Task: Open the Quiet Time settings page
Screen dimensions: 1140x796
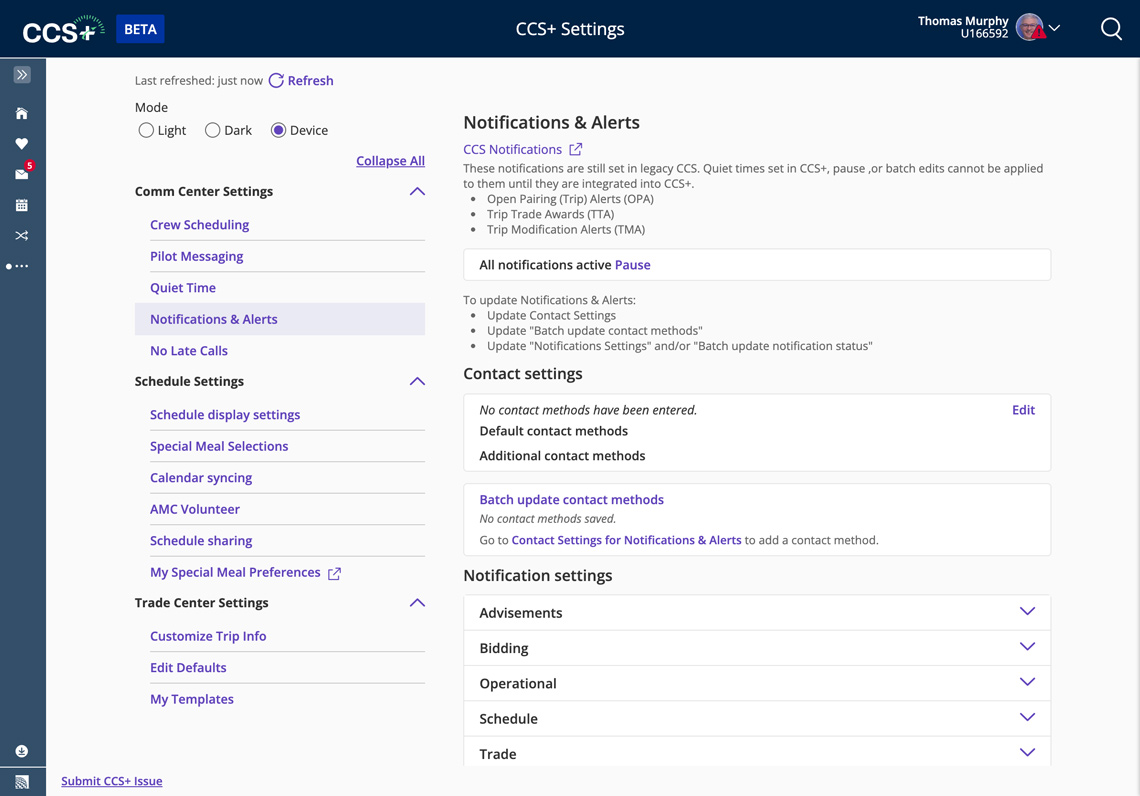Action: click(182, 287)
